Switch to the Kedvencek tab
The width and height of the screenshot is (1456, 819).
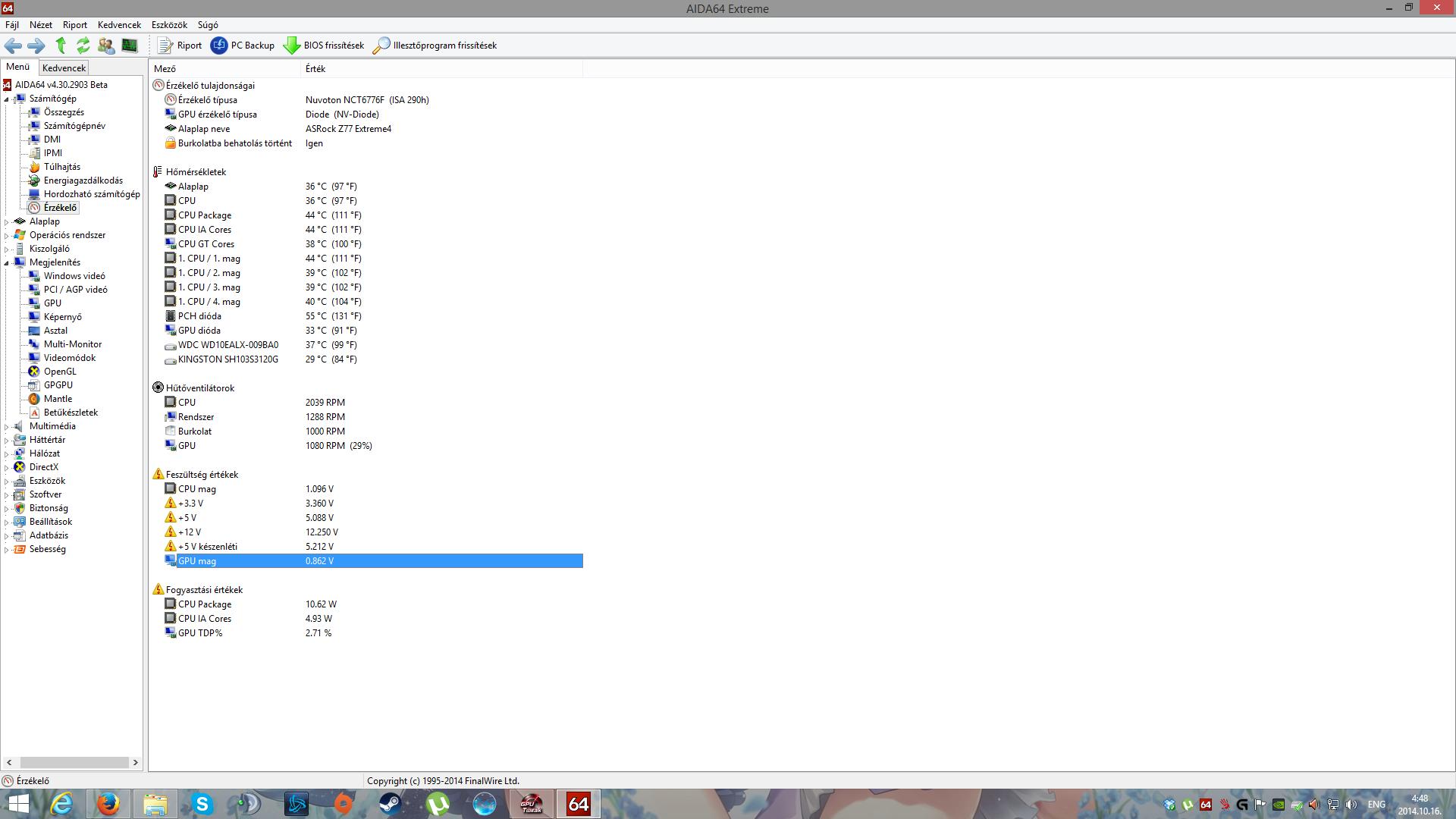(x=64, y=68)
